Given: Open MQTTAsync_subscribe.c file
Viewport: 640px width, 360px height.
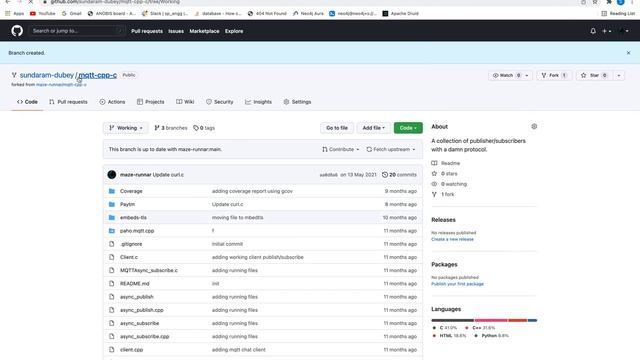Looking at the screenshot, I should [x=149, y=270].
